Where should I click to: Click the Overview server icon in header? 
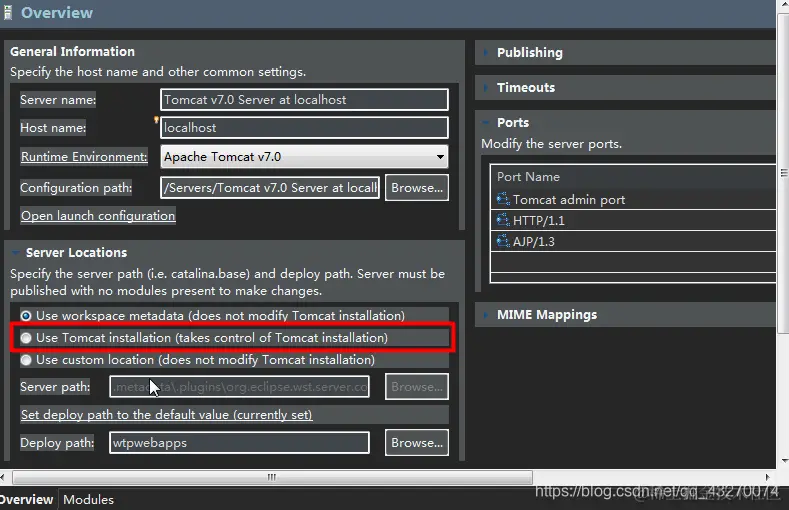point(7,12)
